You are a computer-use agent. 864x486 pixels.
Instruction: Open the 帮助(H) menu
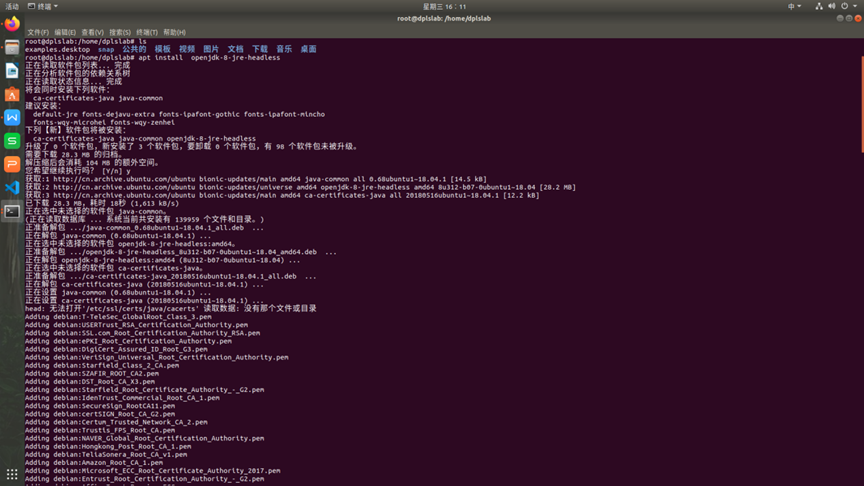pyautogui.click(x=174, y=33)
